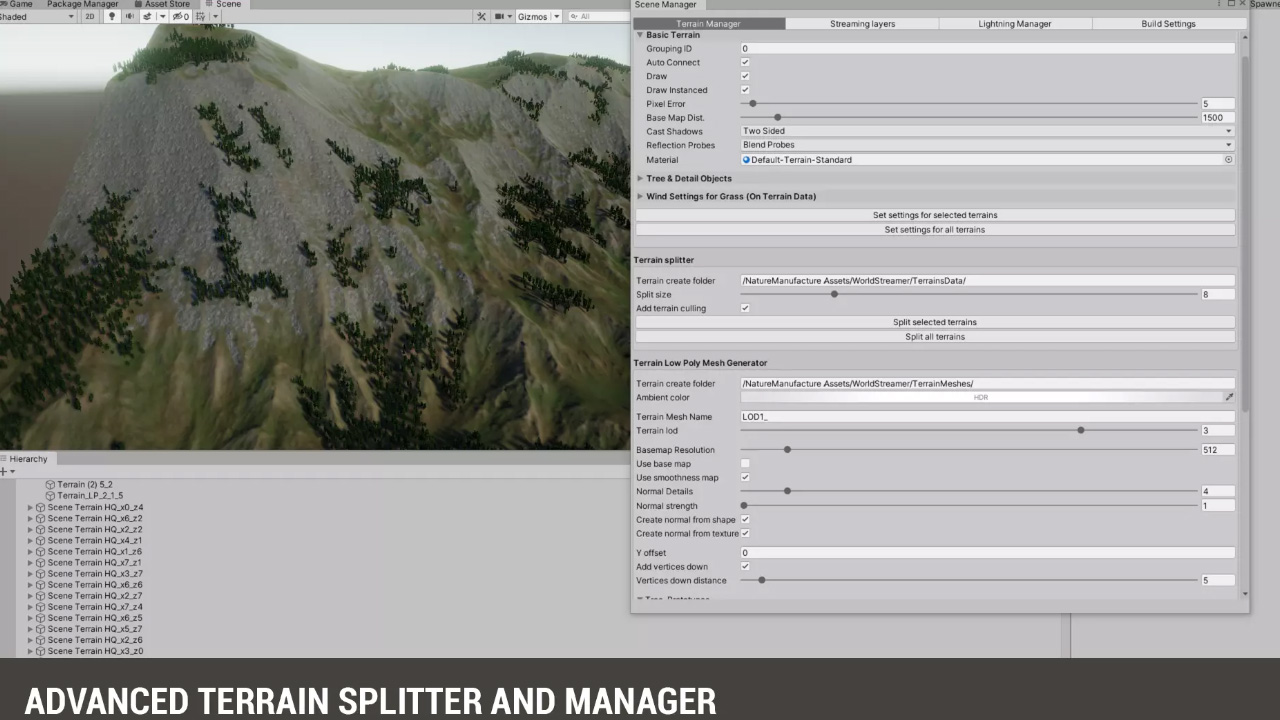Click cube icon of Scene Terrain HQ_x6_z2

coord(41,518)
